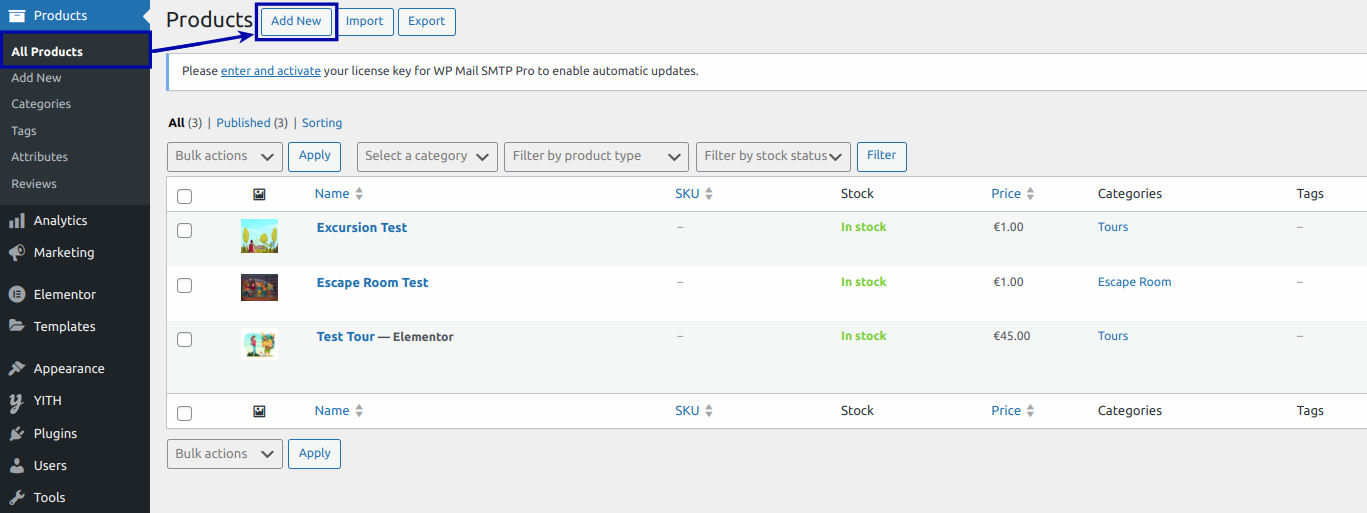Click the Tools wrench icon

17,498
